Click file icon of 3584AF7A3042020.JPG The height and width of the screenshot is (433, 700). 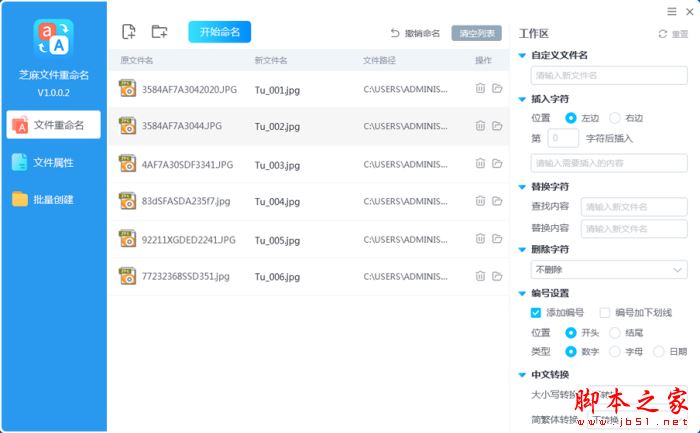coord(128,88)
